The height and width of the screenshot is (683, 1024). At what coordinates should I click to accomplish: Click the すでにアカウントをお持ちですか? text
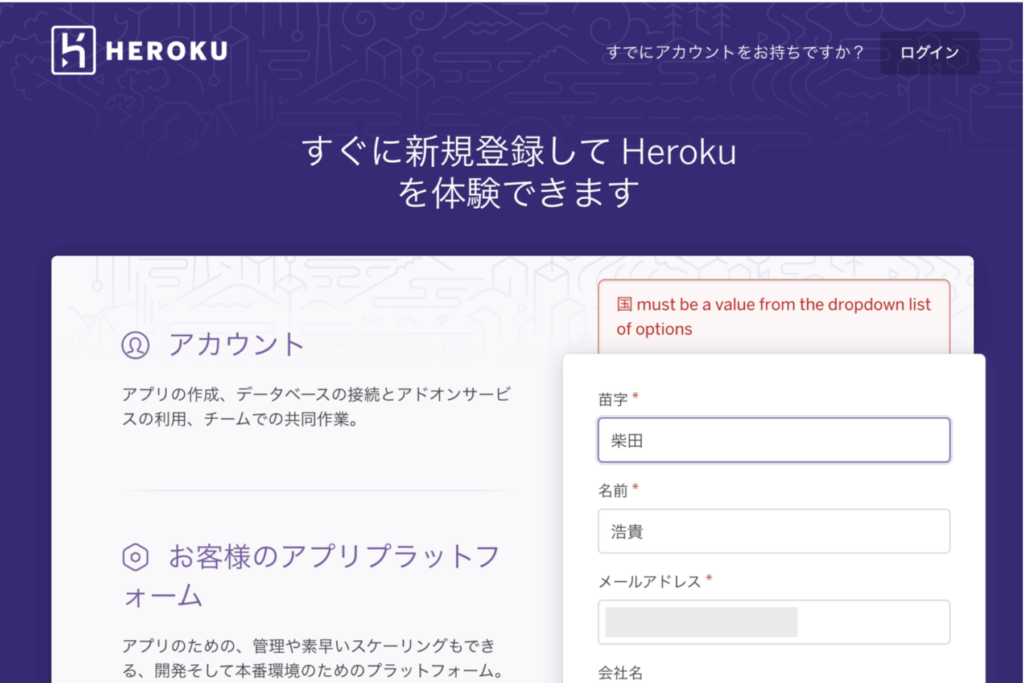point(735,52)
